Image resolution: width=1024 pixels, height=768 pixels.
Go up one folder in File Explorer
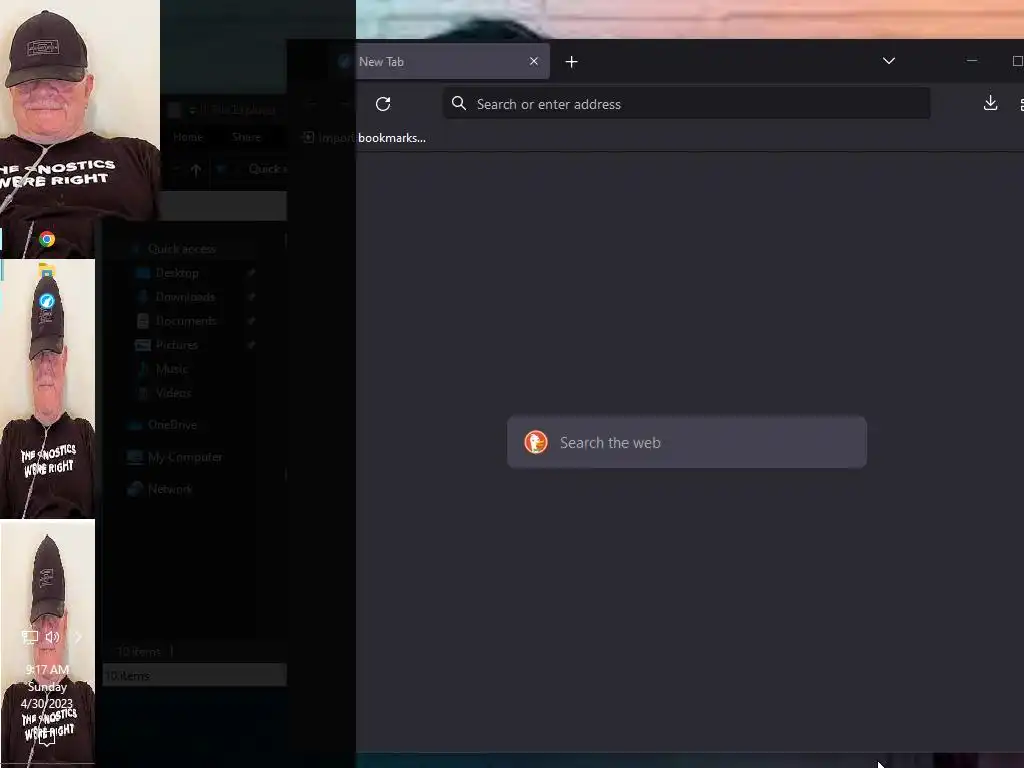pos(196,170)
